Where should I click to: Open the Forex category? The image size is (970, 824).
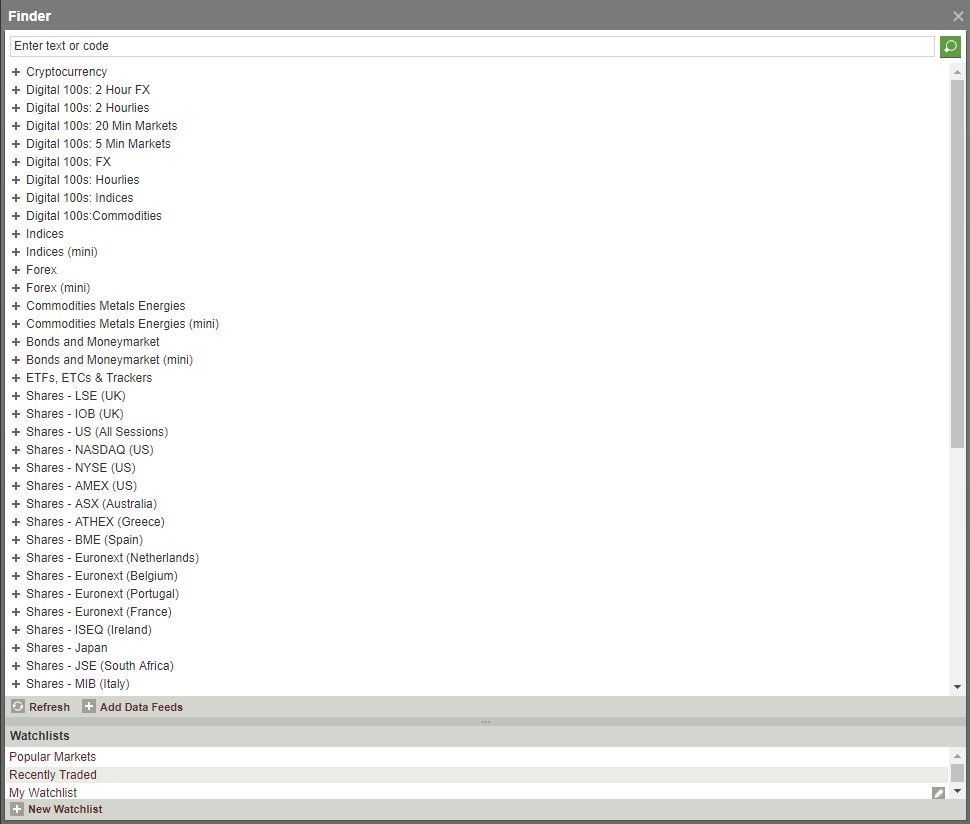tap(41, 270)
